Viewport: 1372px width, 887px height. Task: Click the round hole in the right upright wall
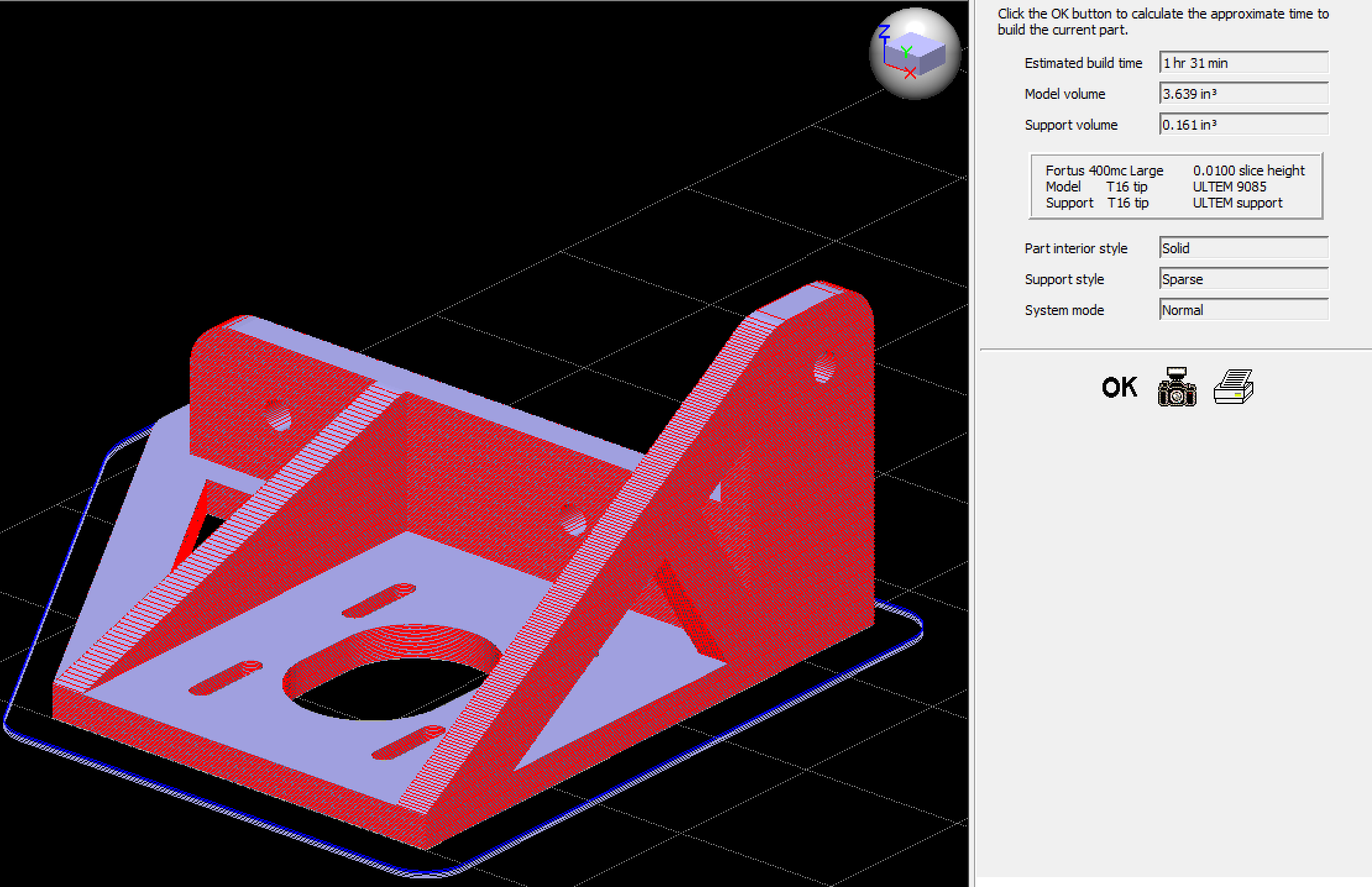pyautogui.click(x=823, y=370)
